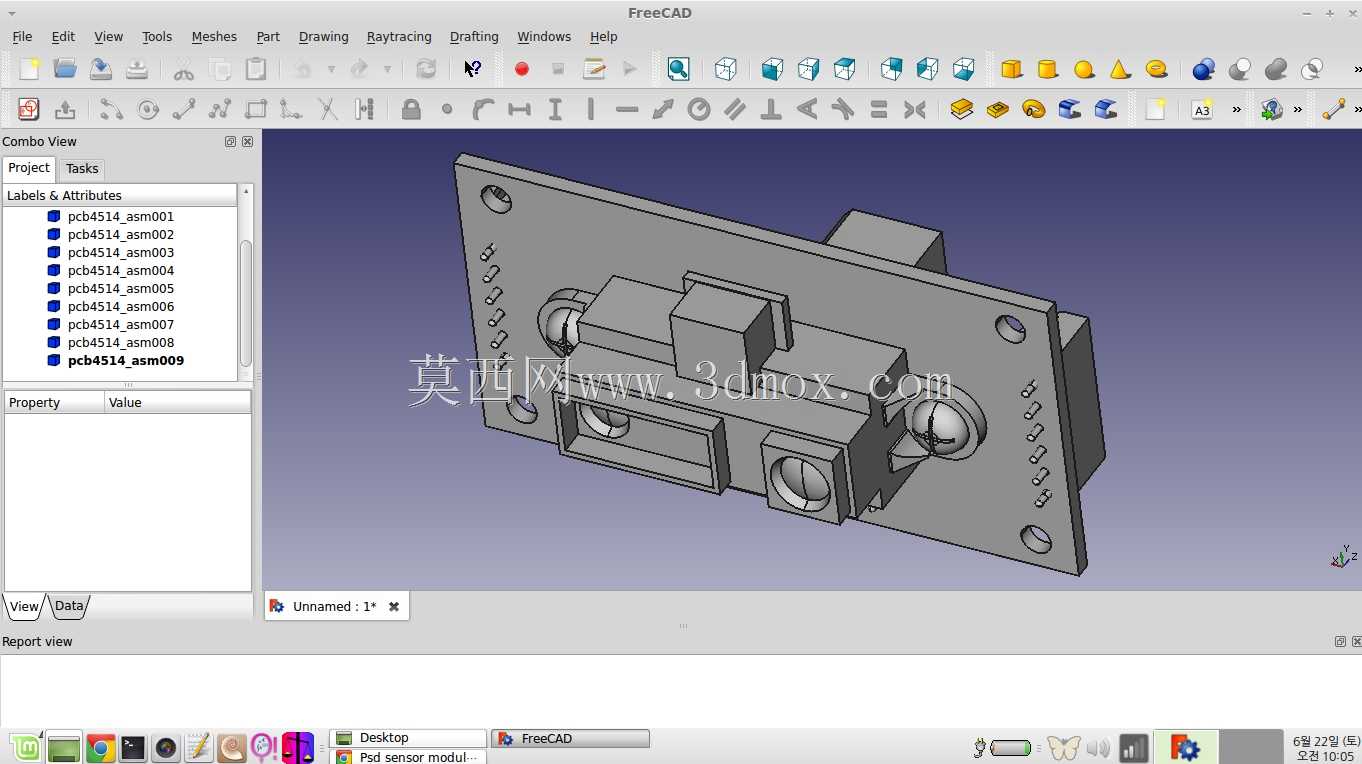Apply lock constraint padlock icon
This screenshot has height=764, width=1362.
pyautogui.click(x=411, y=109)
